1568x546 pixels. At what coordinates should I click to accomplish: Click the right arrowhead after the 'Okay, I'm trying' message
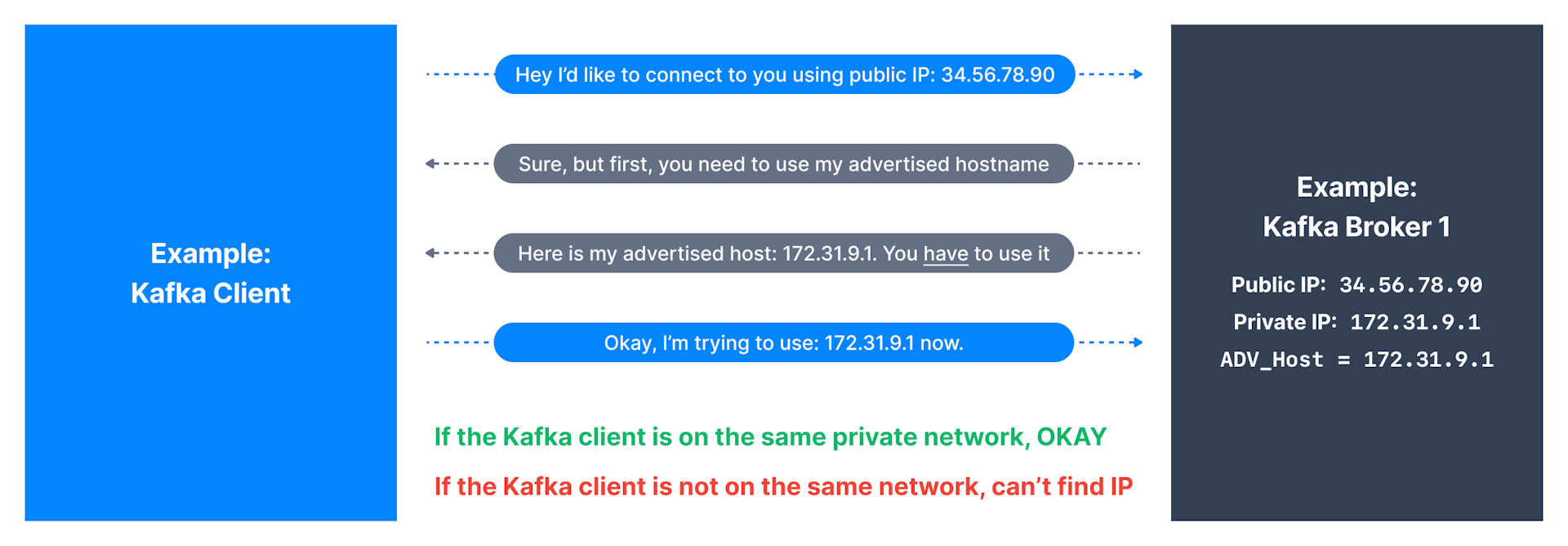click(x=1138, y=342)
